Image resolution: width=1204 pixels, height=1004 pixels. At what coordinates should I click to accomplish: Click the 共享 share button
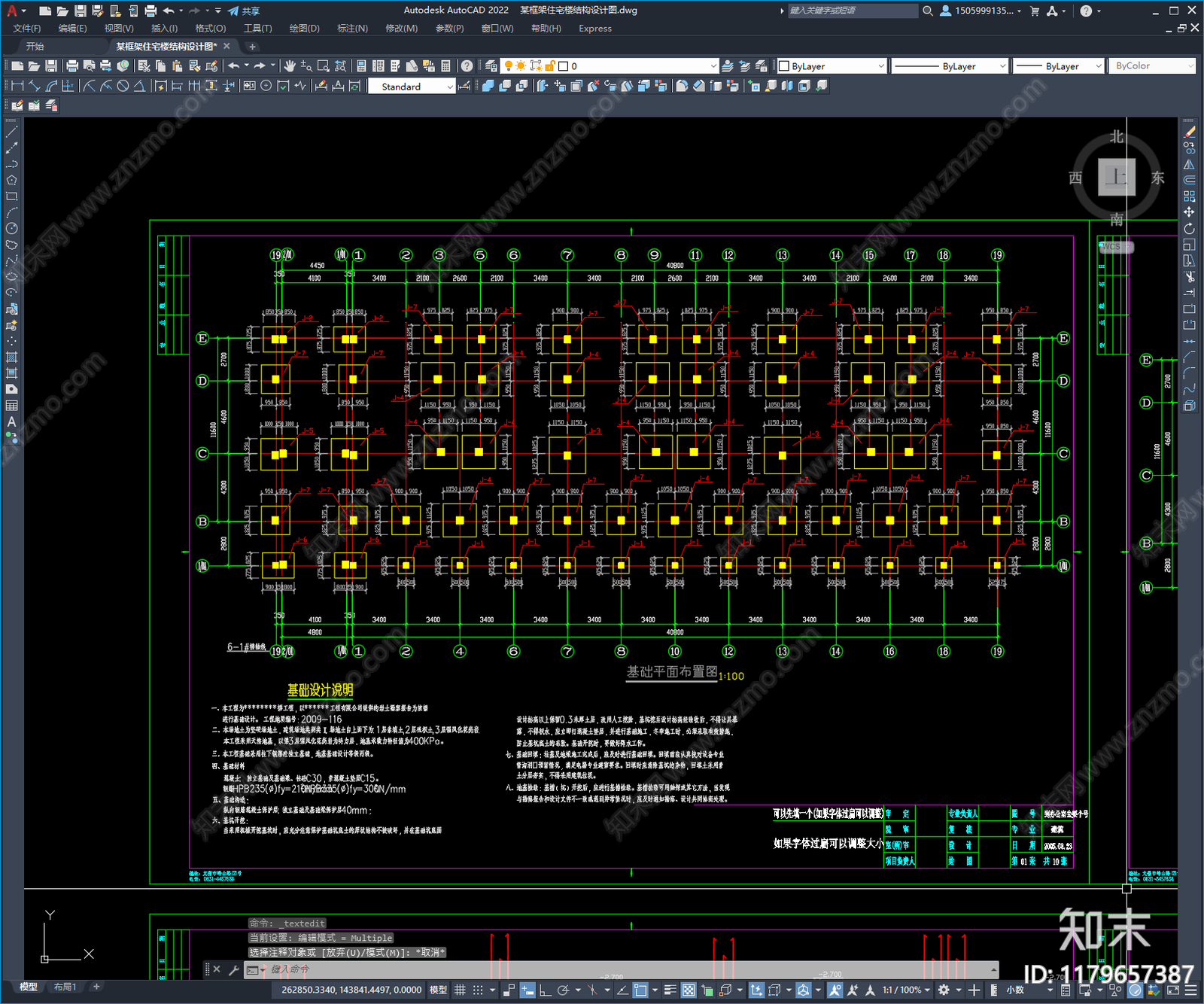point(244,11)
